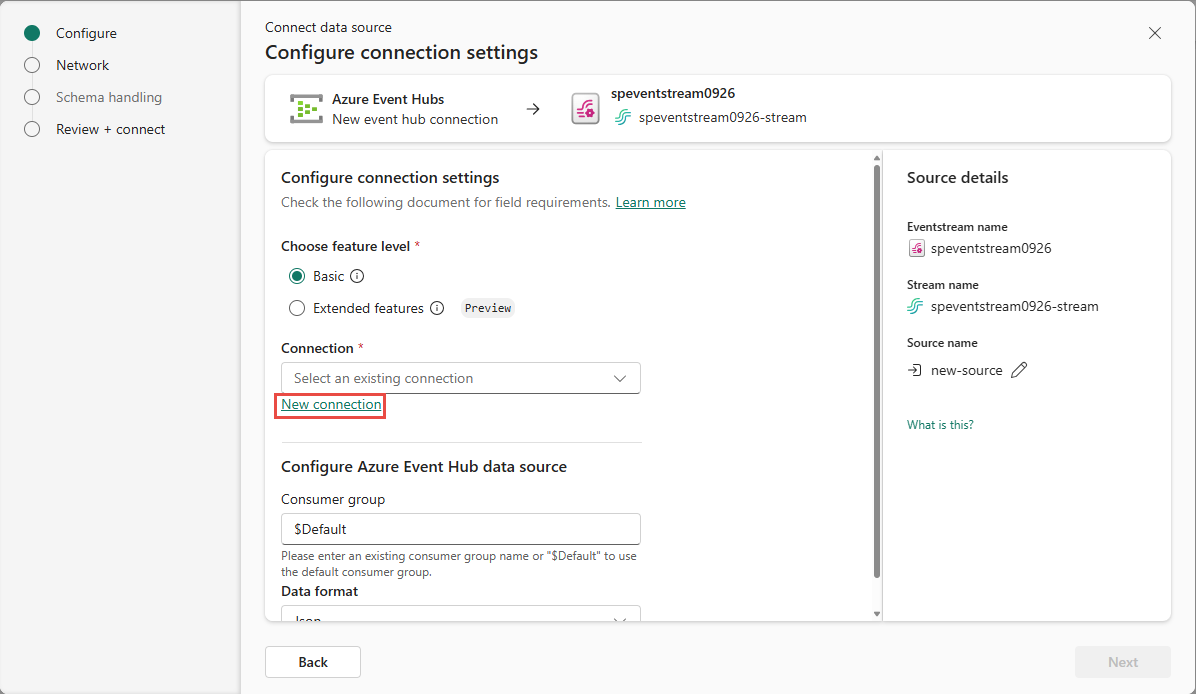Select the Configure step in sidebar

click(31, 32)
